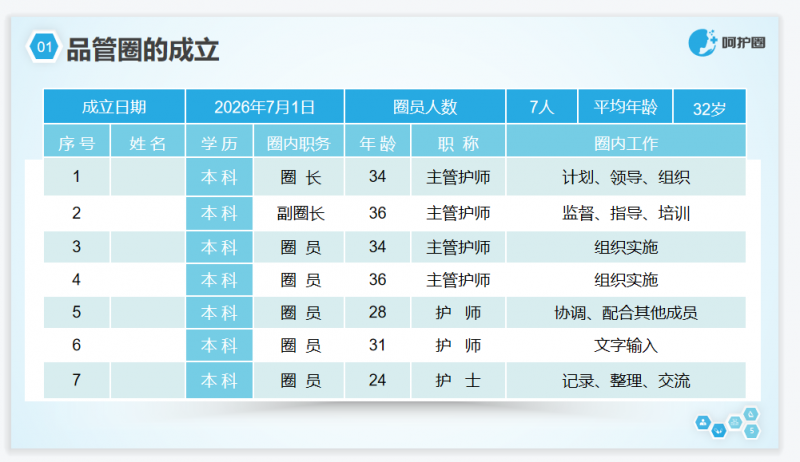Click the 本科 cell in row 6
The image size is (800, 462).
tap(219, 345)
